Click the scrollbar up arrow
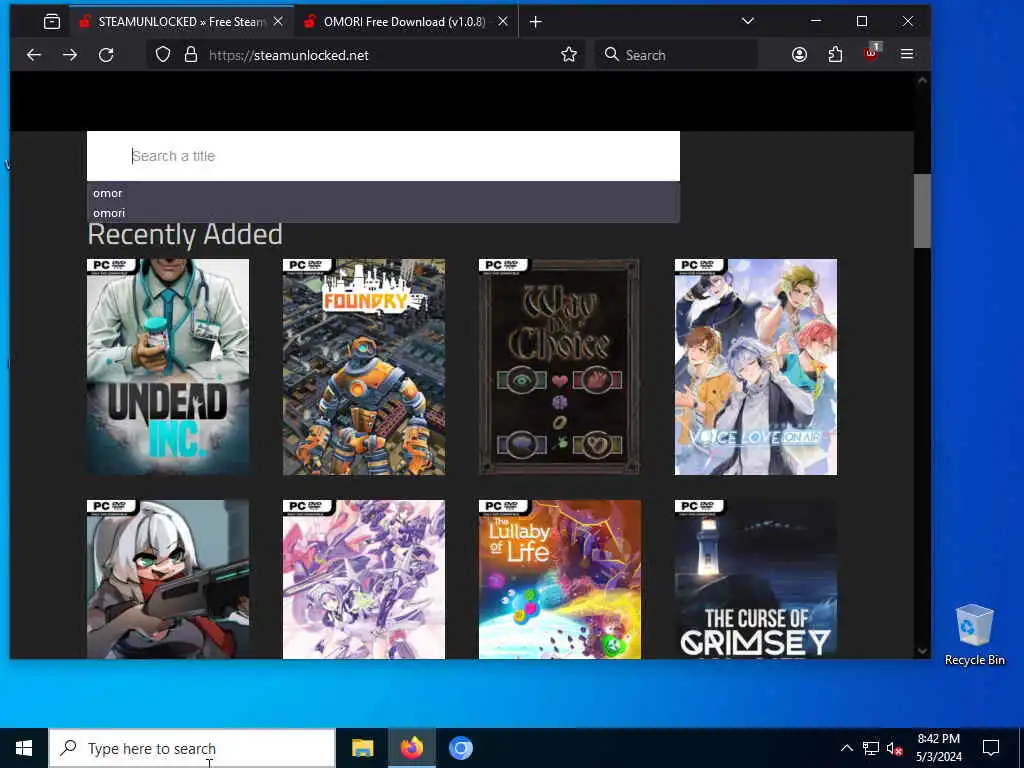Screen dimensions: 1024x768 [922, 80]
